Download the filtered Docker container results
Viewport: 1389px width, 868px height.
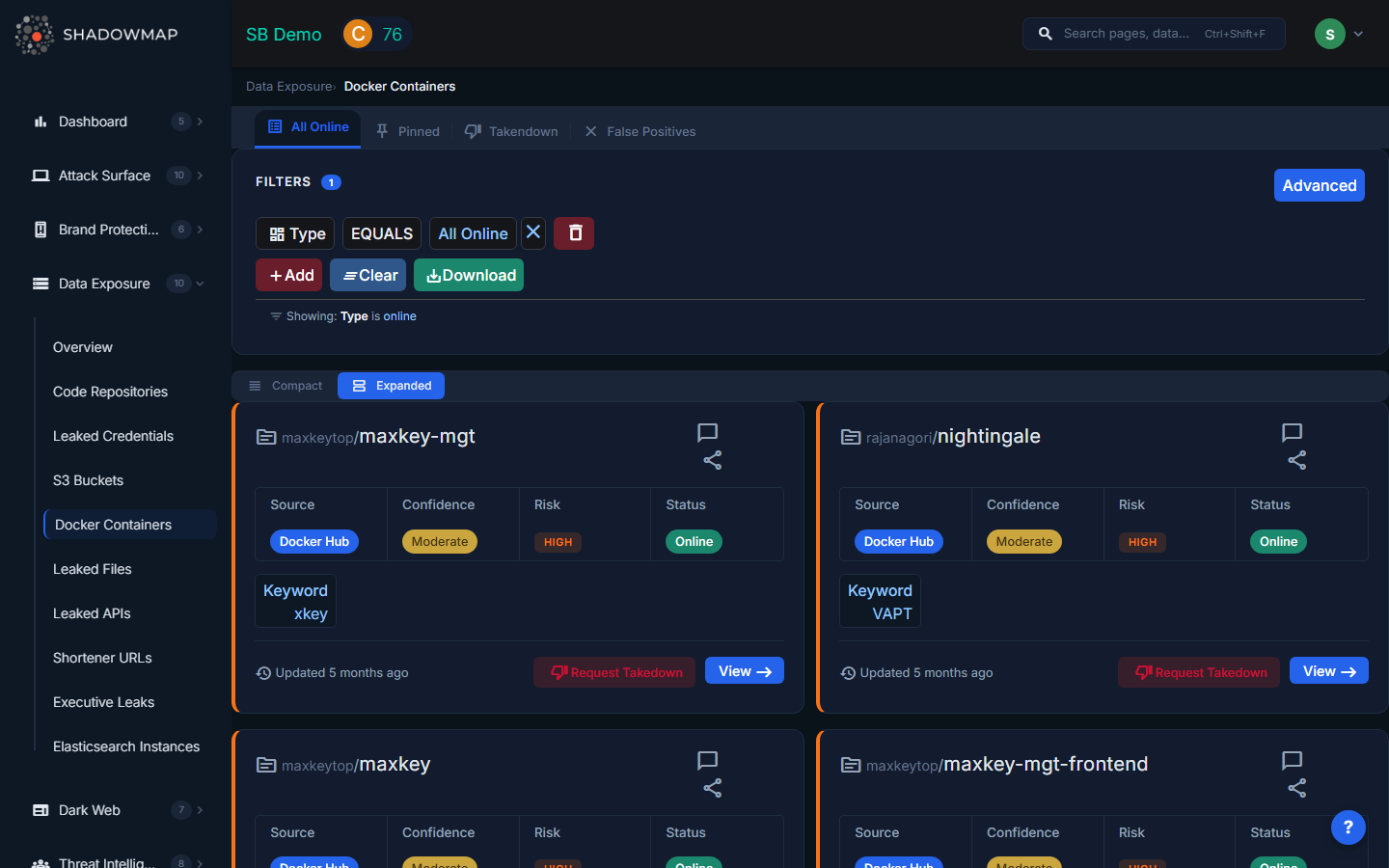(x=469, y=275)
